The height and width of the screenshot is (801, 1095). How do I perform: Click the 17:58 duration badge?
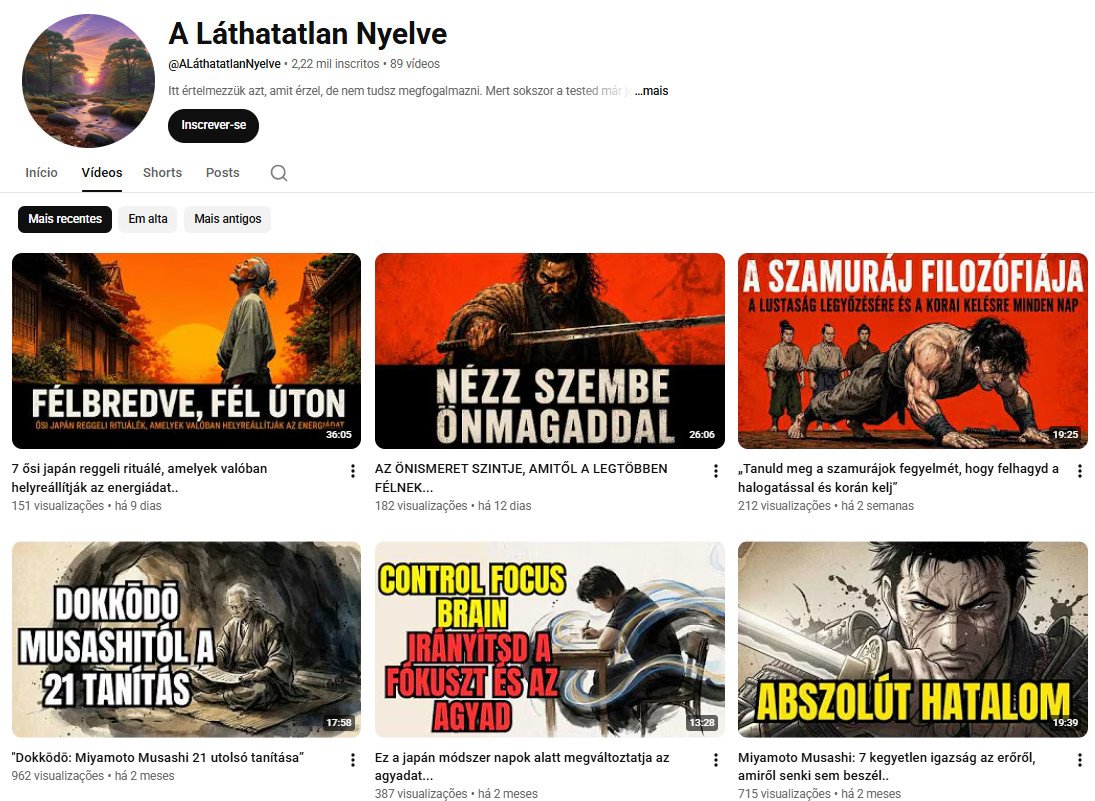click(x=339, y=723)
